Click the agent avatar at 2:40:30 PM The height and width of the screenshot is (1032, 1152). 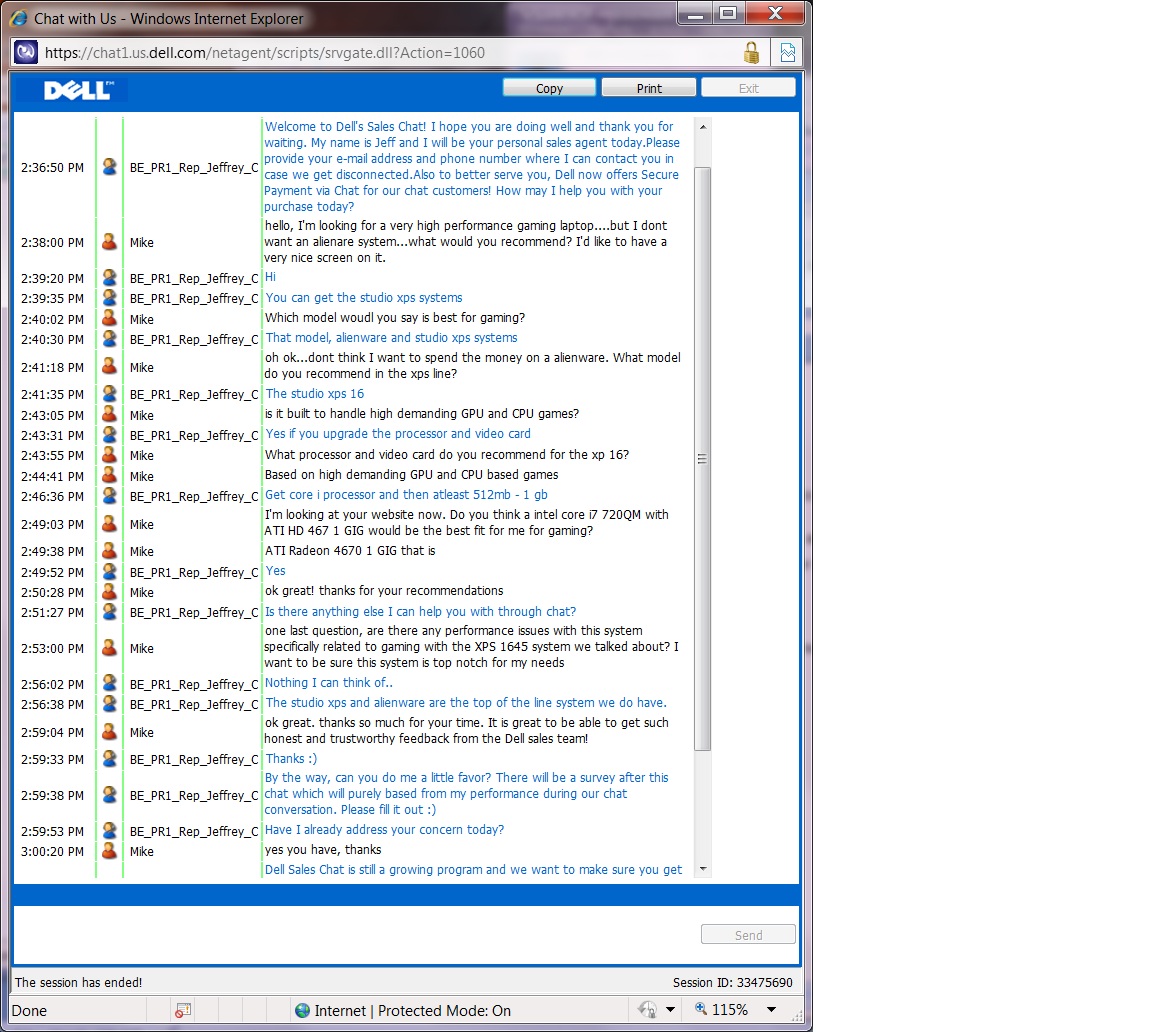[x=109, y=339]
